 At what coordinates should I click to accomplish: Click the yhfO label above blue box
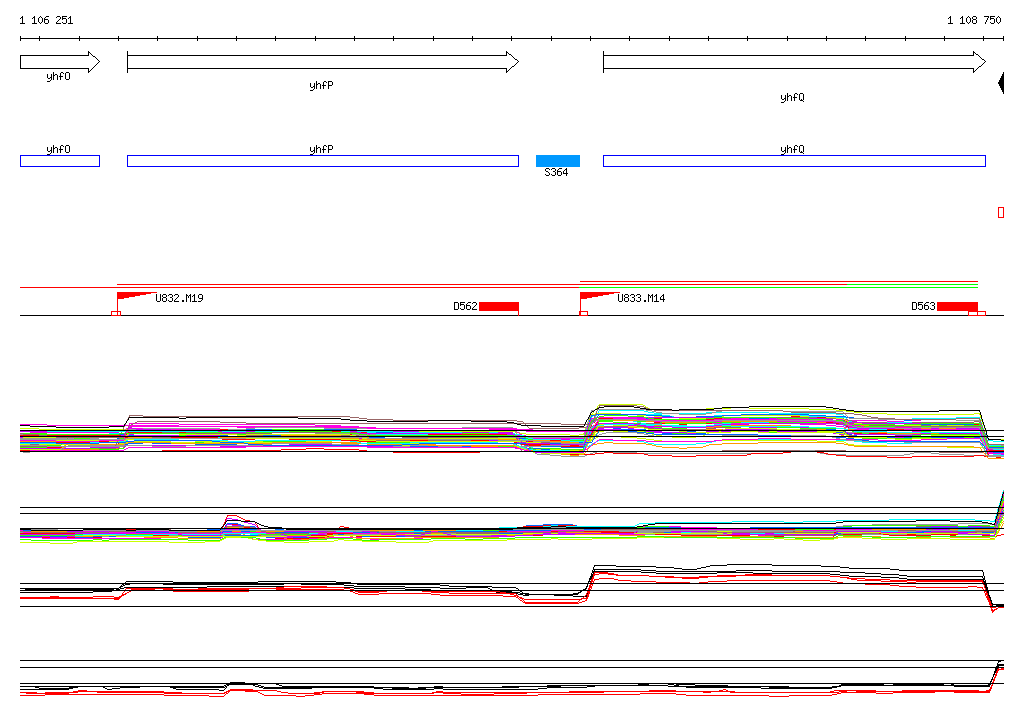pos(58,150)
